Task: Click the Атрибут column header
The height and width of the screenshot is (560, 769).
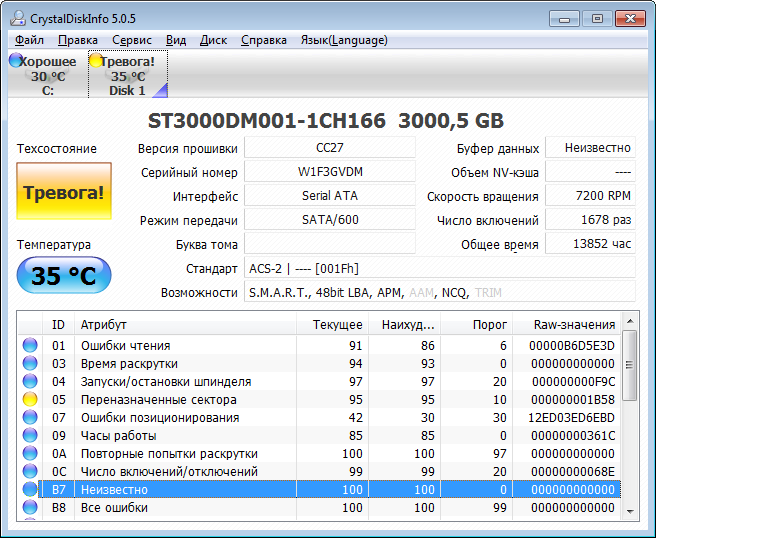Action: (185, 324)
